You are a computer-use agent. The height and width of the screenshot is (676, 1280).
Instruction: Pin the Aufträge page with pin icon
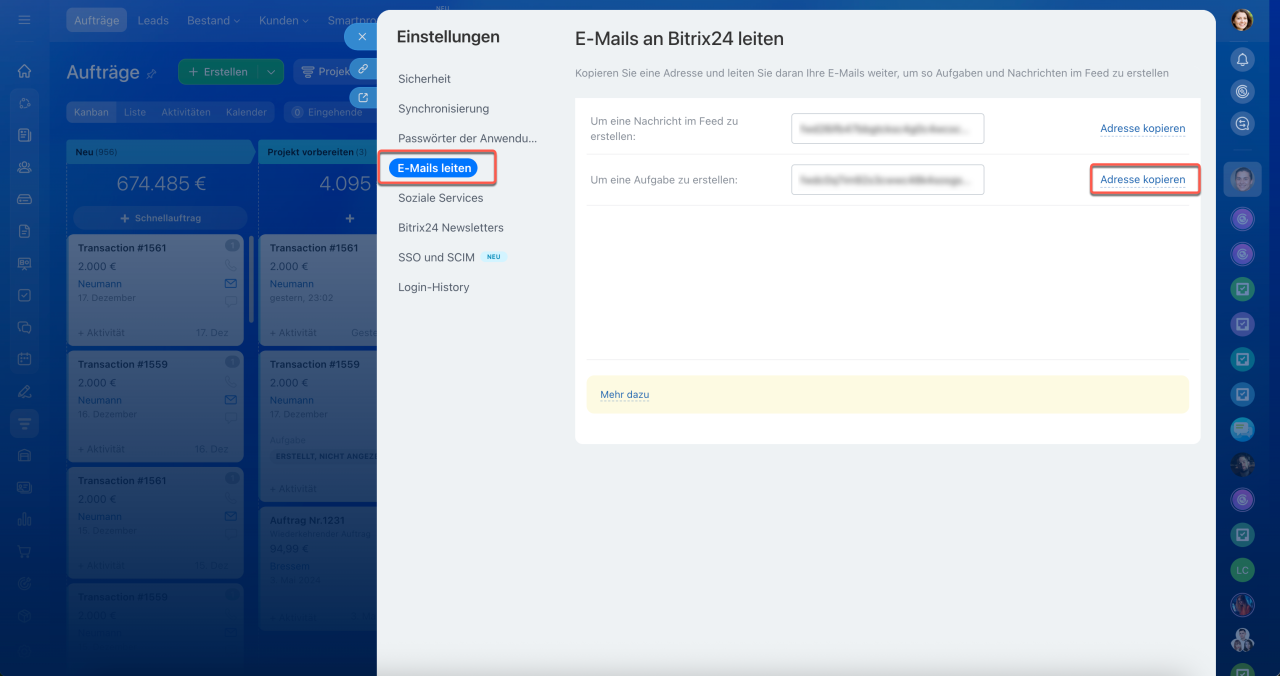coord(152,73)
